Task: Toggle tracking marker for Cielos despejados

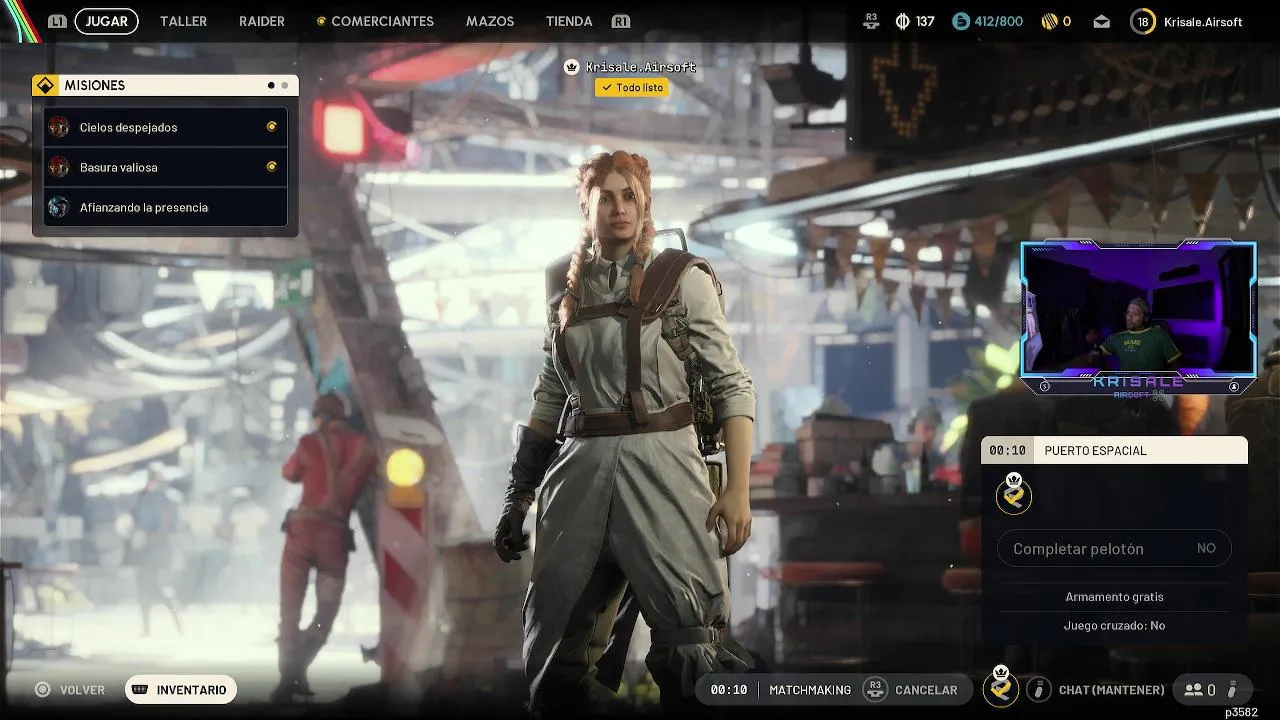Action: (271, 127)
